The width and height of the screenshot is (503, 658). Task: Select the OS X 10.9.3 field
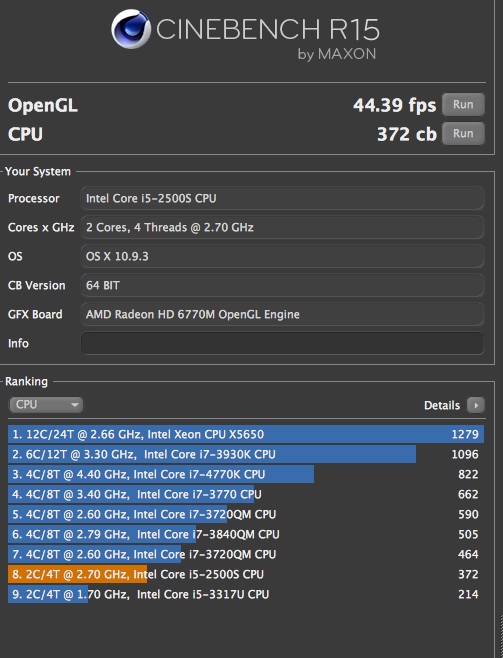pyautogui.click(x=282, y=256)
